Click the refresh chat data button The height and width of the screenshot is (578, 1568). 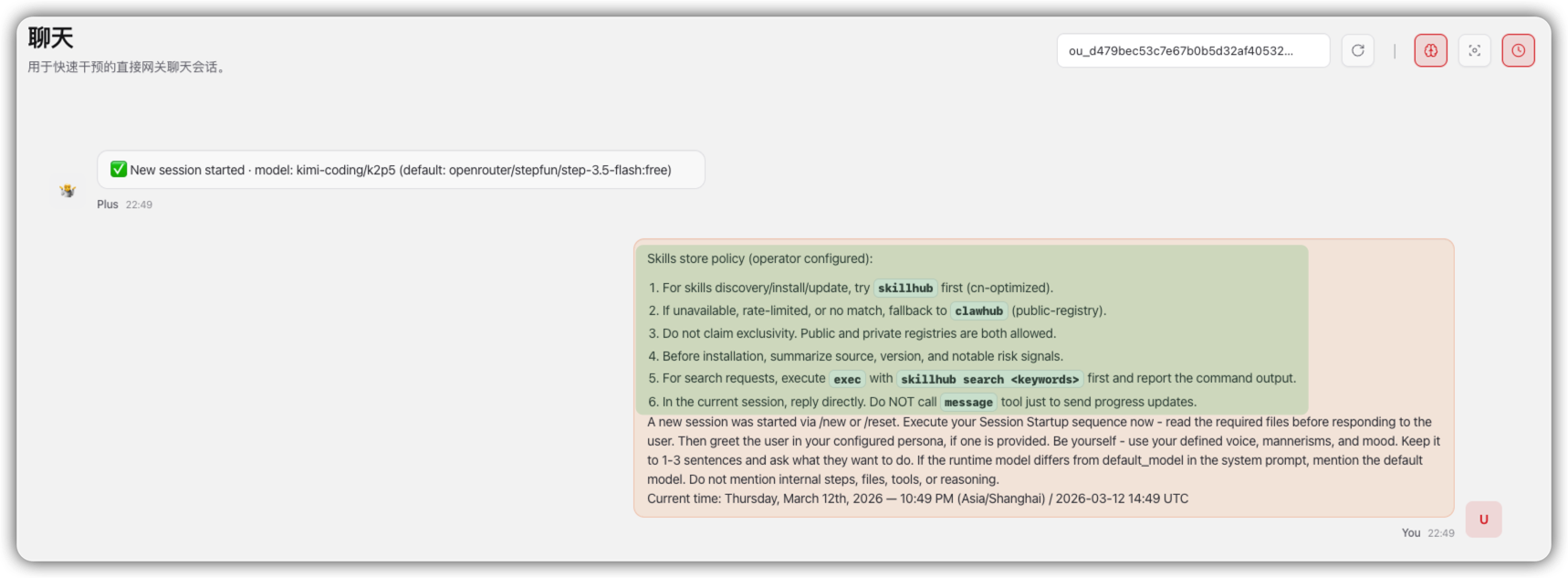click(1357, 51)
